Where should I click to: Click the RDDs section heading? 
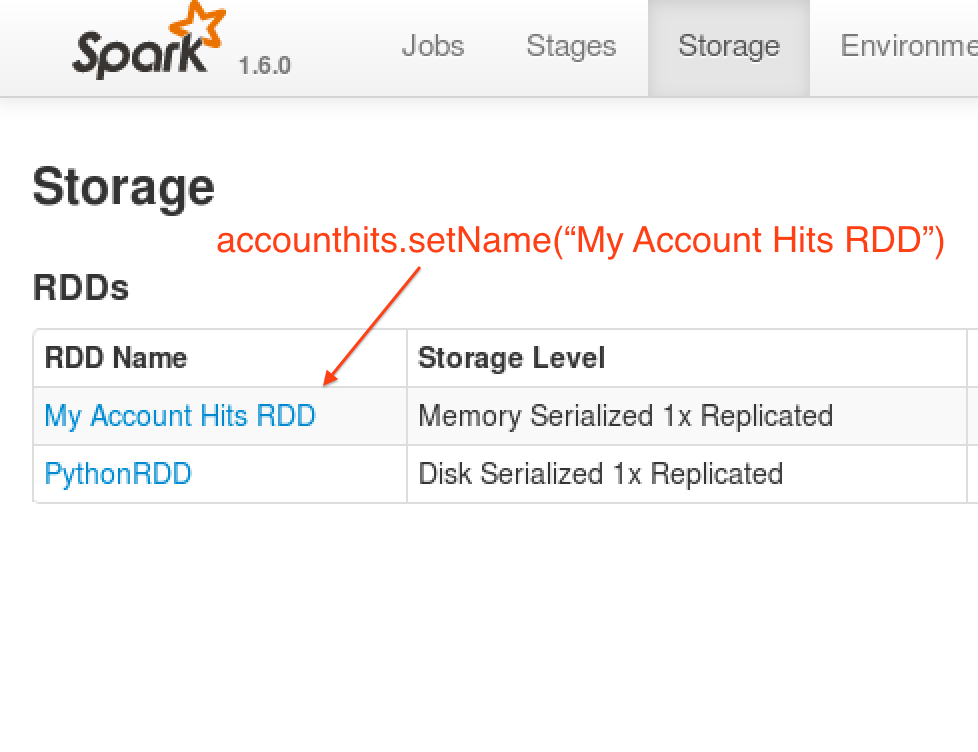click(80, 288)
